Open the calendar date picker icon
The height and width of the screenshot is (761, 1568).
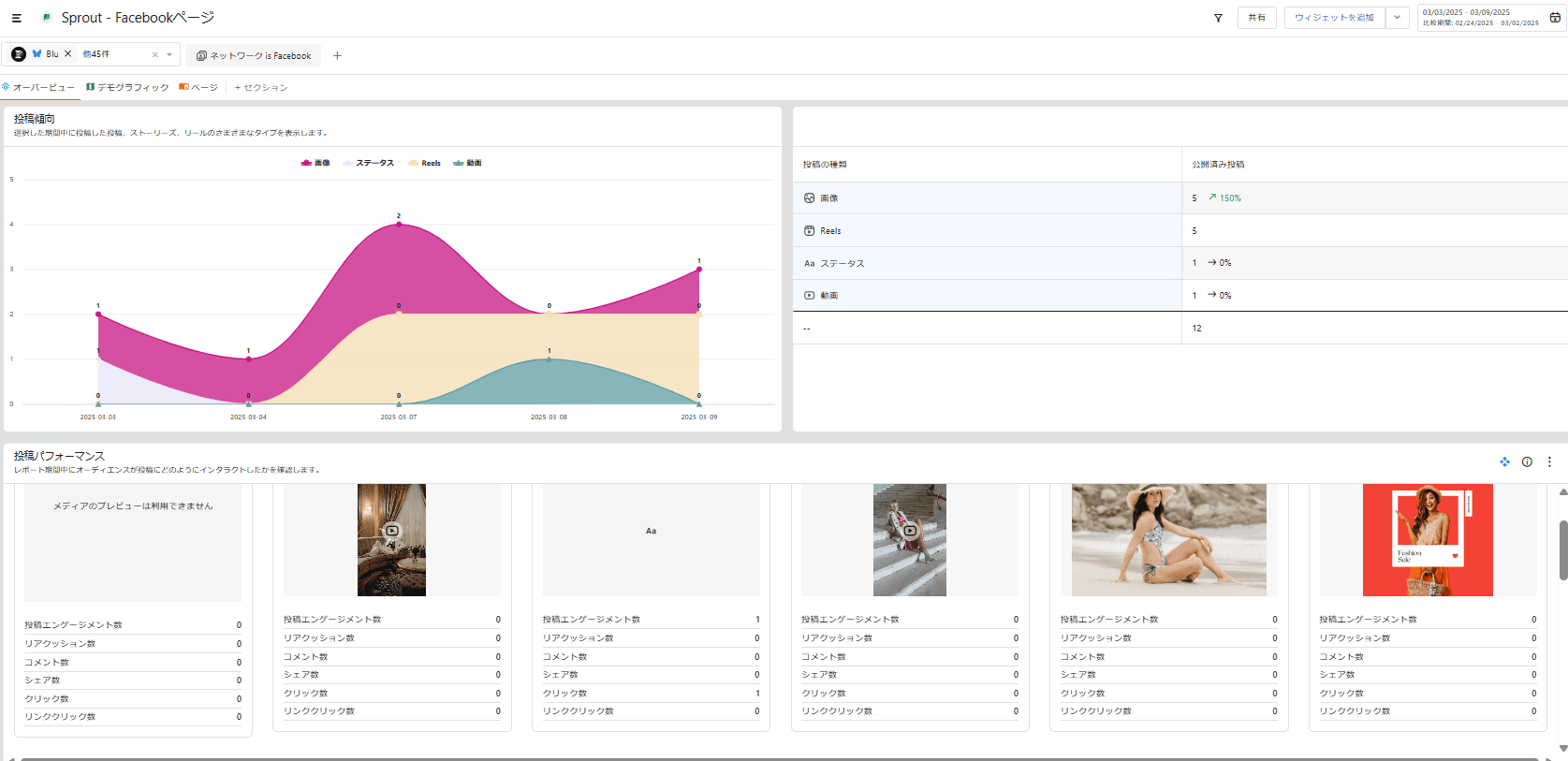click(x=1555, y=18)
